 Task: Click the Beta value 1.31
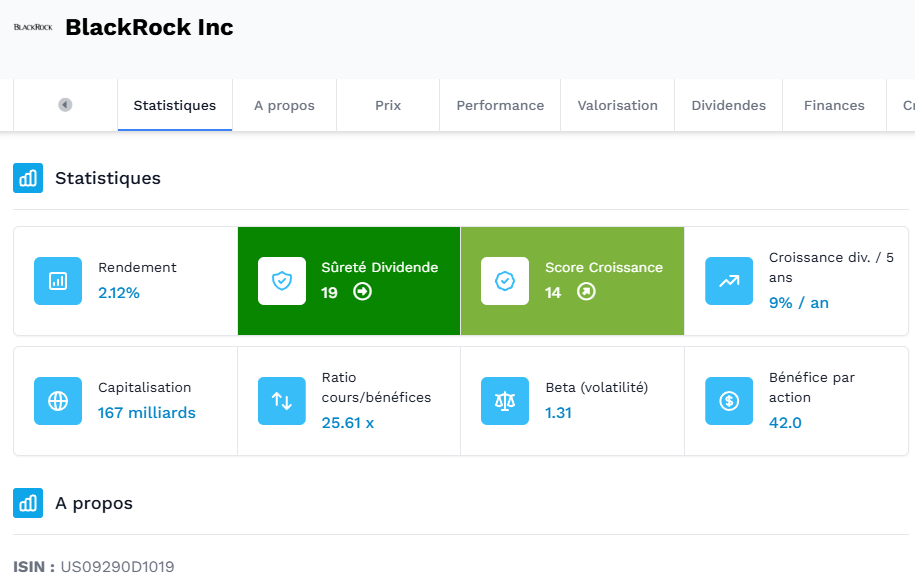[558, 413]
